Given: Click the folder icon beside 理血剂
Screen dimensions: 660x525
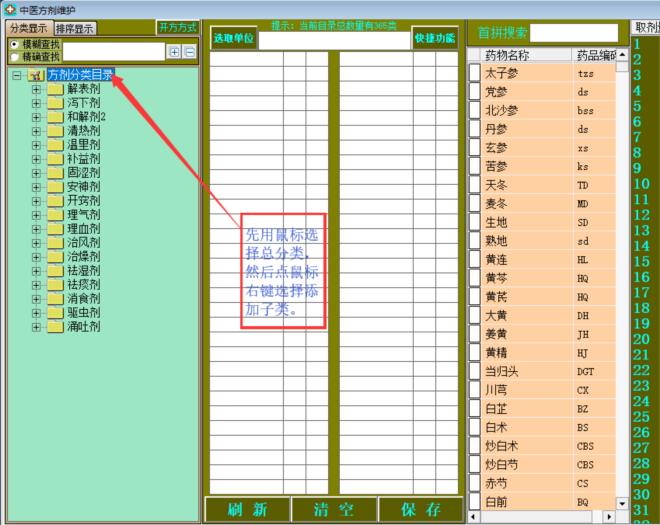Looking at the screenshot, I should coord(54,228).
